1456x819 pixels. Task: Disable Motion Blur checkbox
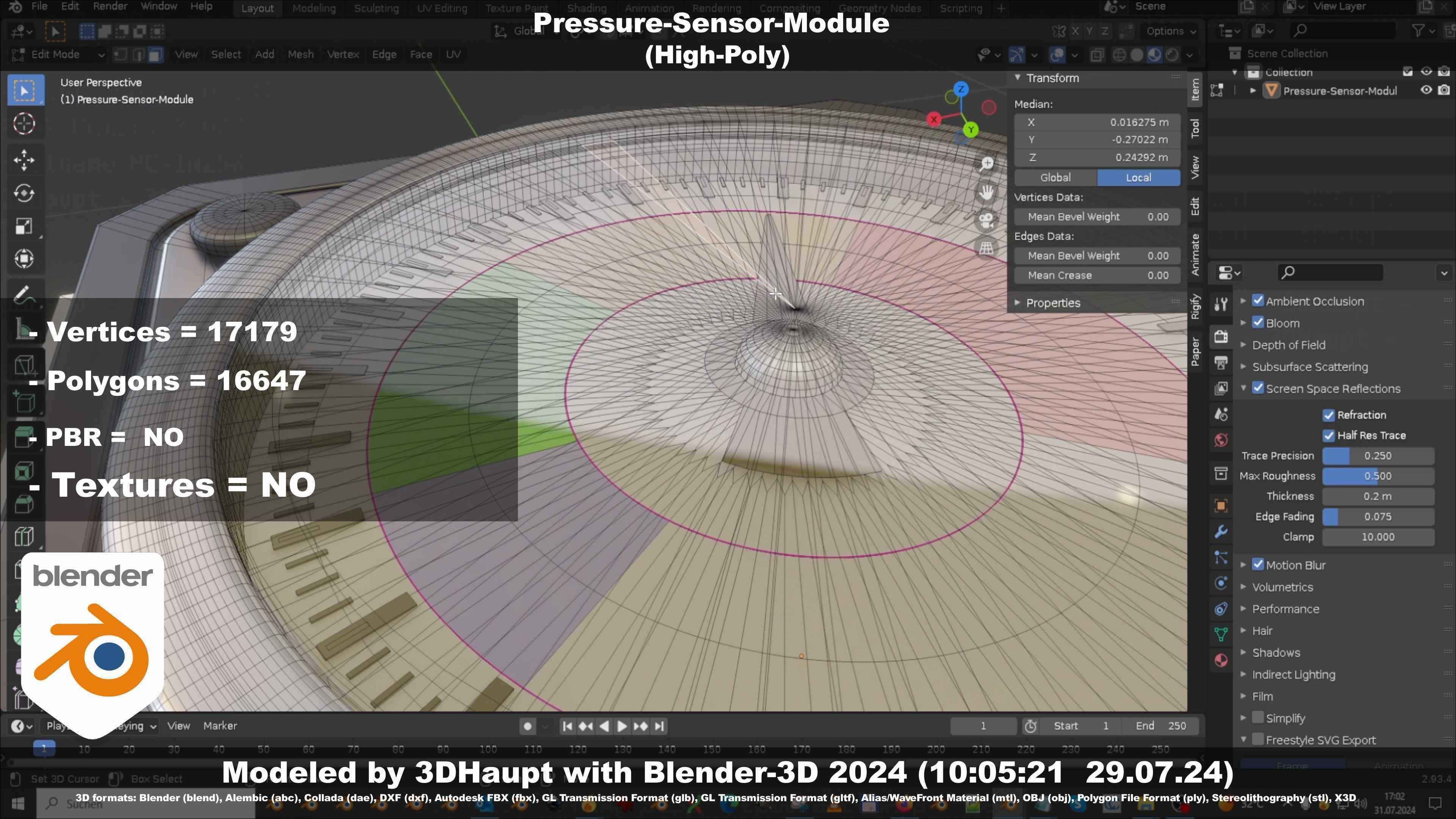click(1258, 565)
